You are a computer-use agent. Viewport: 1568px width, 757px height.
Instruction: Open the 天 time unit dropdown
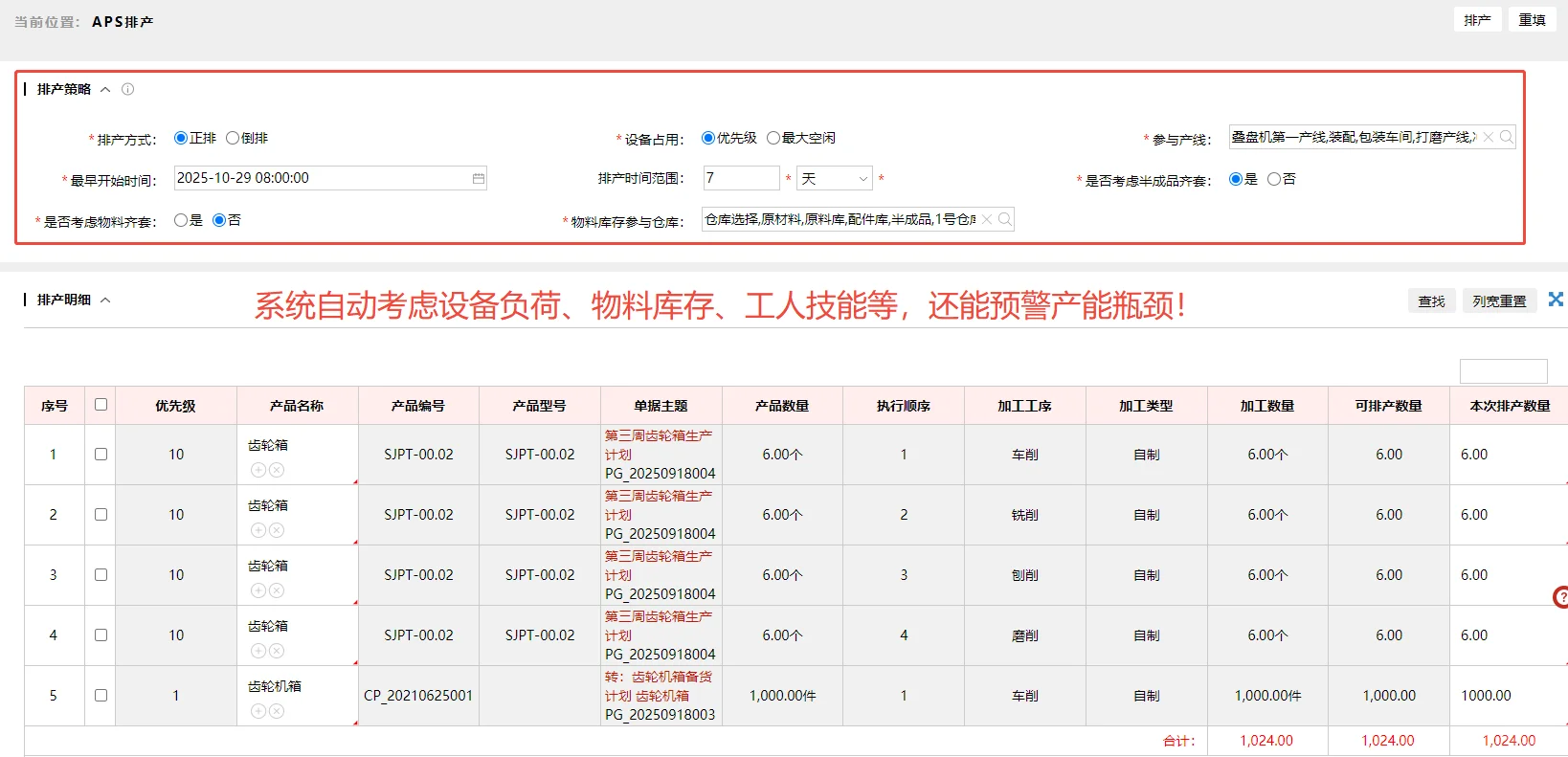point(835,178)
